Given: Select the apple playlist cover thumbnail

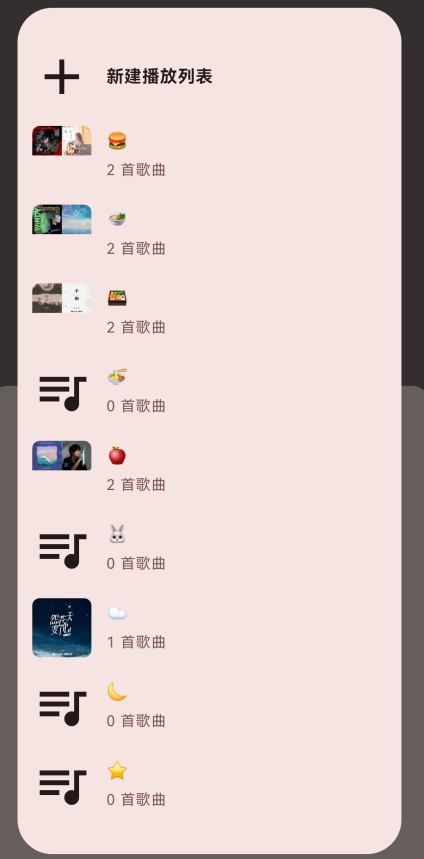Looking at the screenshot, I should click(62, 456).
